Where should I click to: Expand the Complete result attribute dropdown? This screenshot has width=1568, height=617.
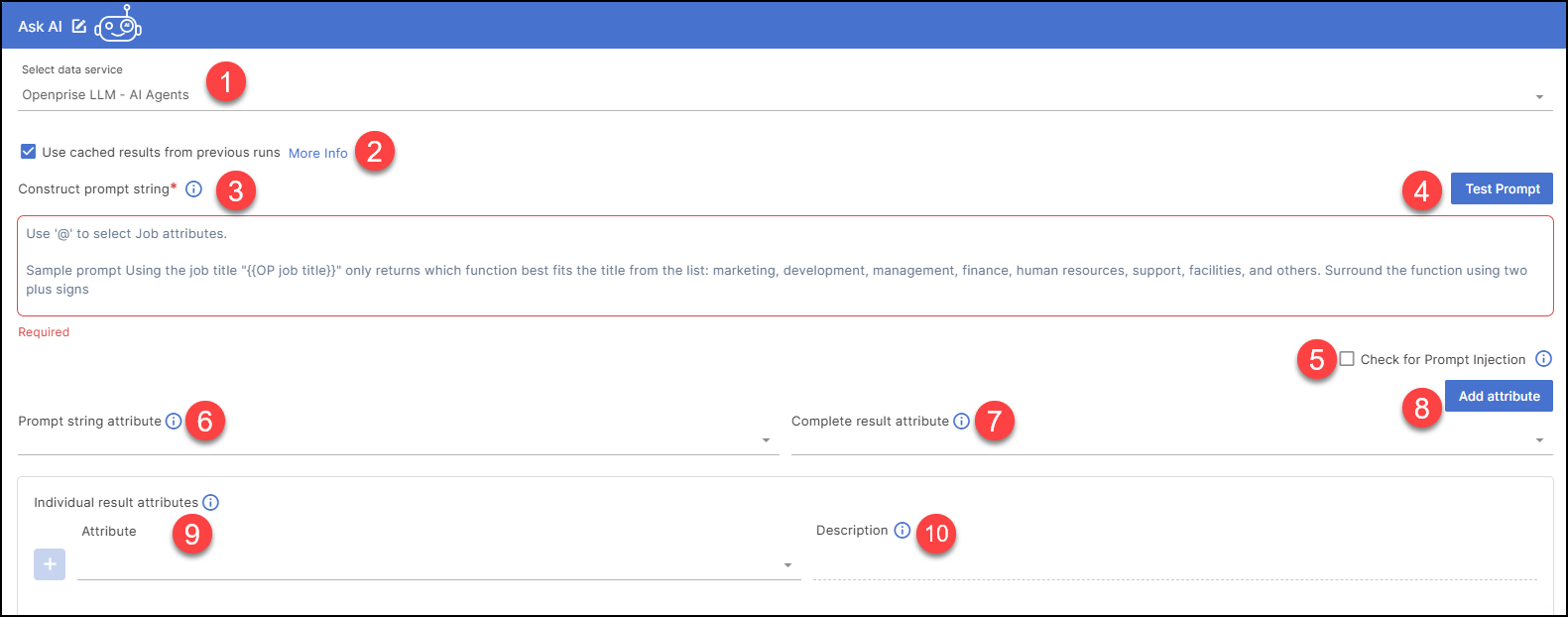pyautogui.click(x=1172, y=440)
